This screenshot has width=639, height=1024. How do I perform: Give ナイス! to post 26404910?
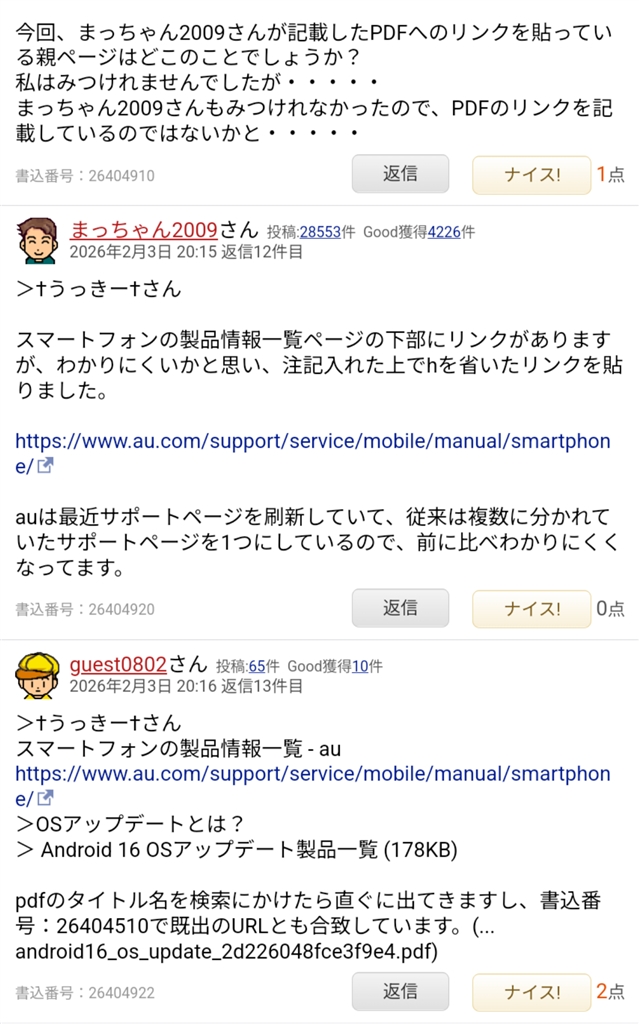(x=531, y=174)
